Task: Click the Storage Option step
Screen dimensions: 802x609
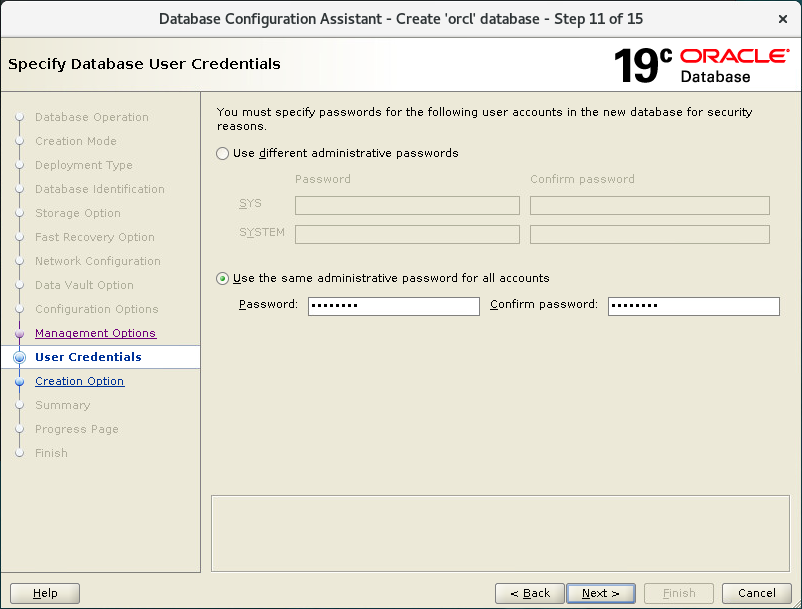Action: pos(78,213)
